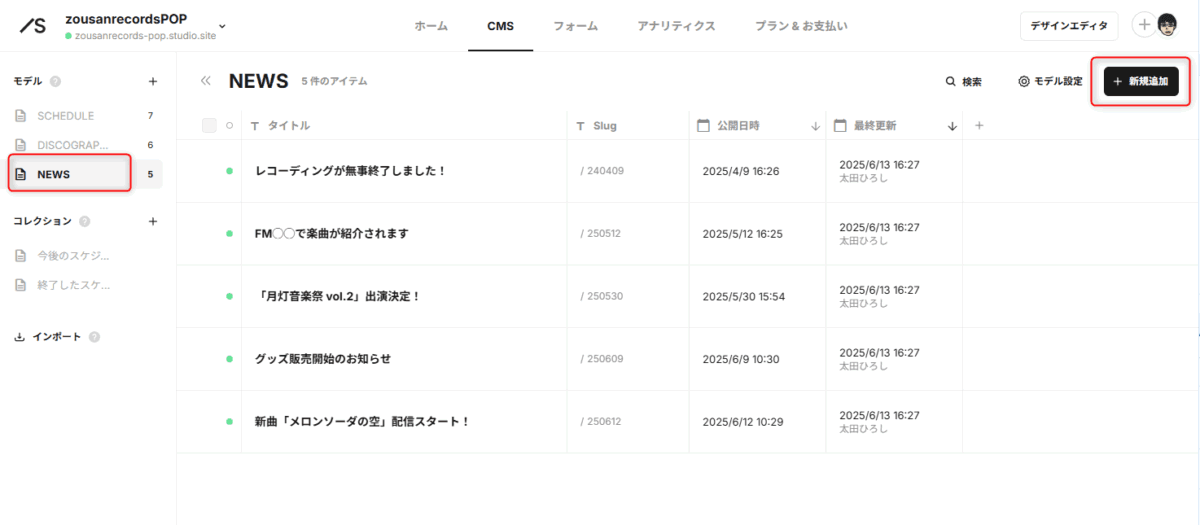
Task: Switch to the アナリティクス tab
Action: (676, 26)
